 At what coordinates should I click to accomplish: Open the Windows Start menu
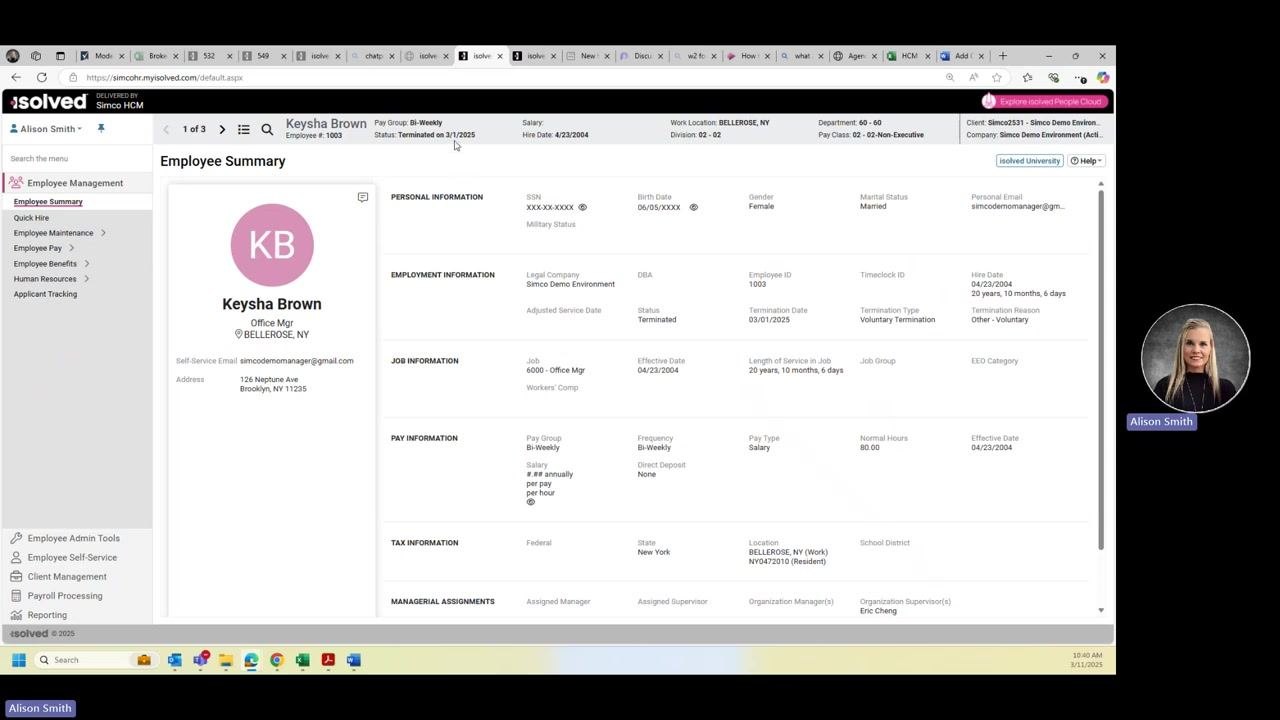(x=18, y=660)
